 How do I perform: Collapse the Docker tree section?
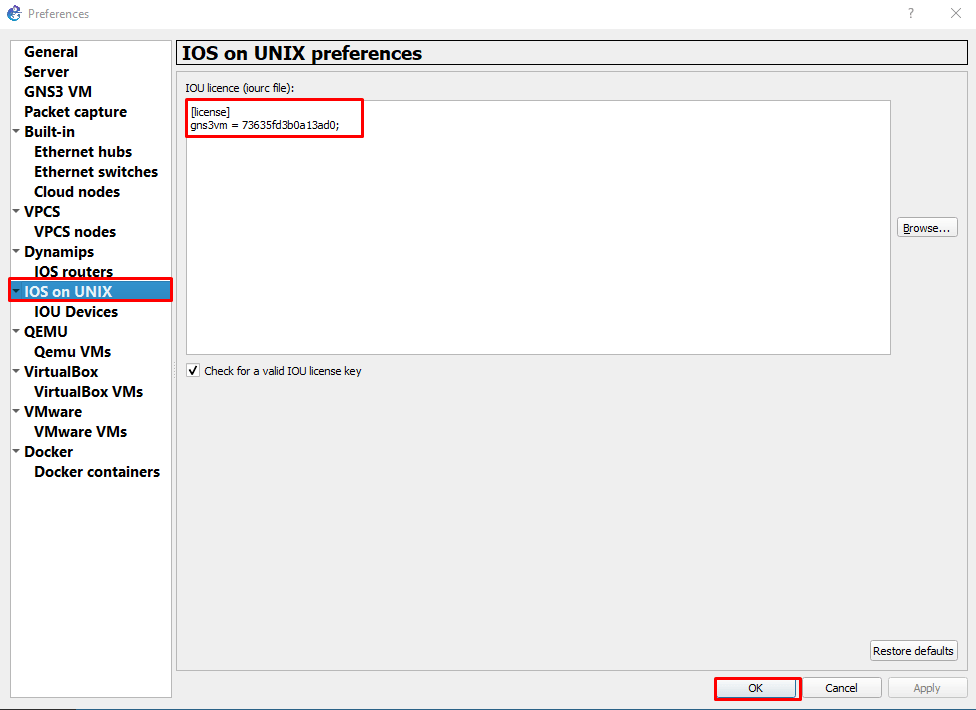(16, 451)
